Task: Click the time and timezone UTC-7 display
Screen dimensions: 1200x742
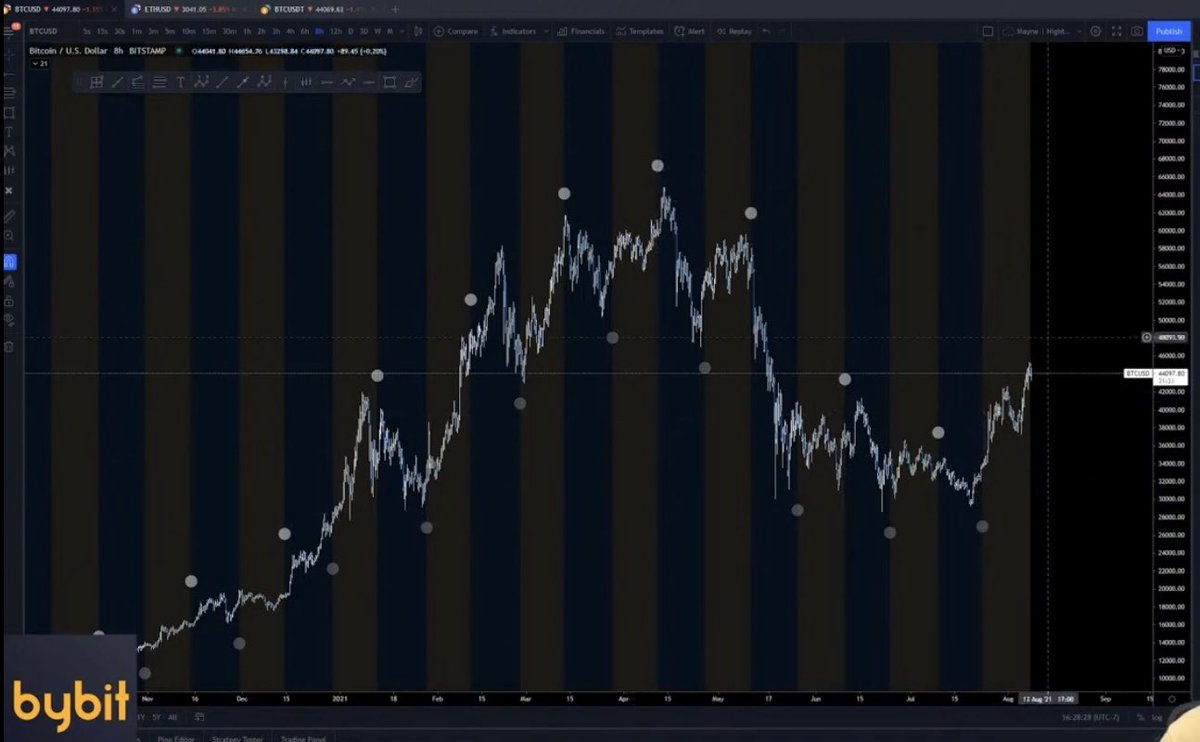Action: click(x=1091, y=717)
